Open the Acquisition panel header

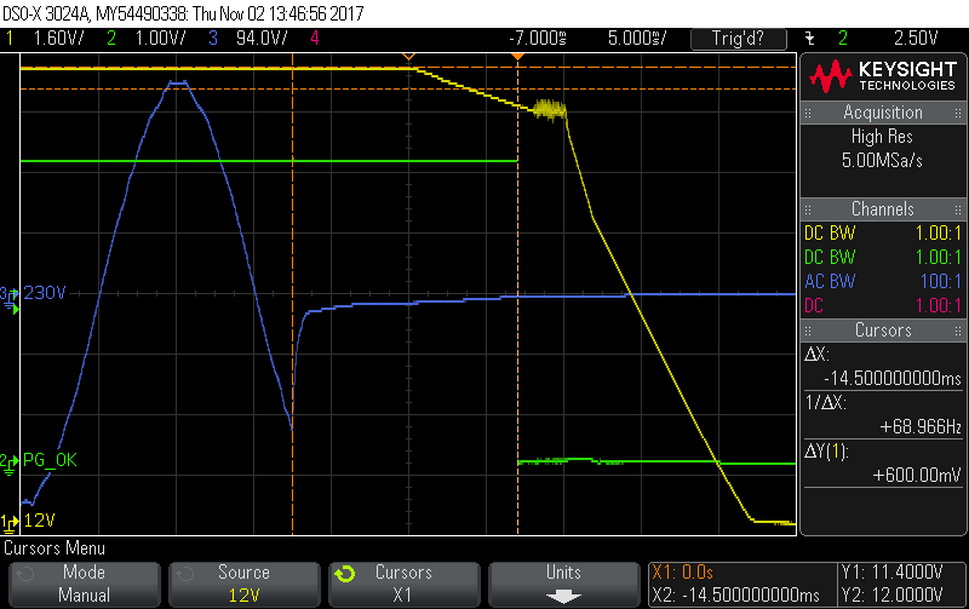click(x=882, y=113)
